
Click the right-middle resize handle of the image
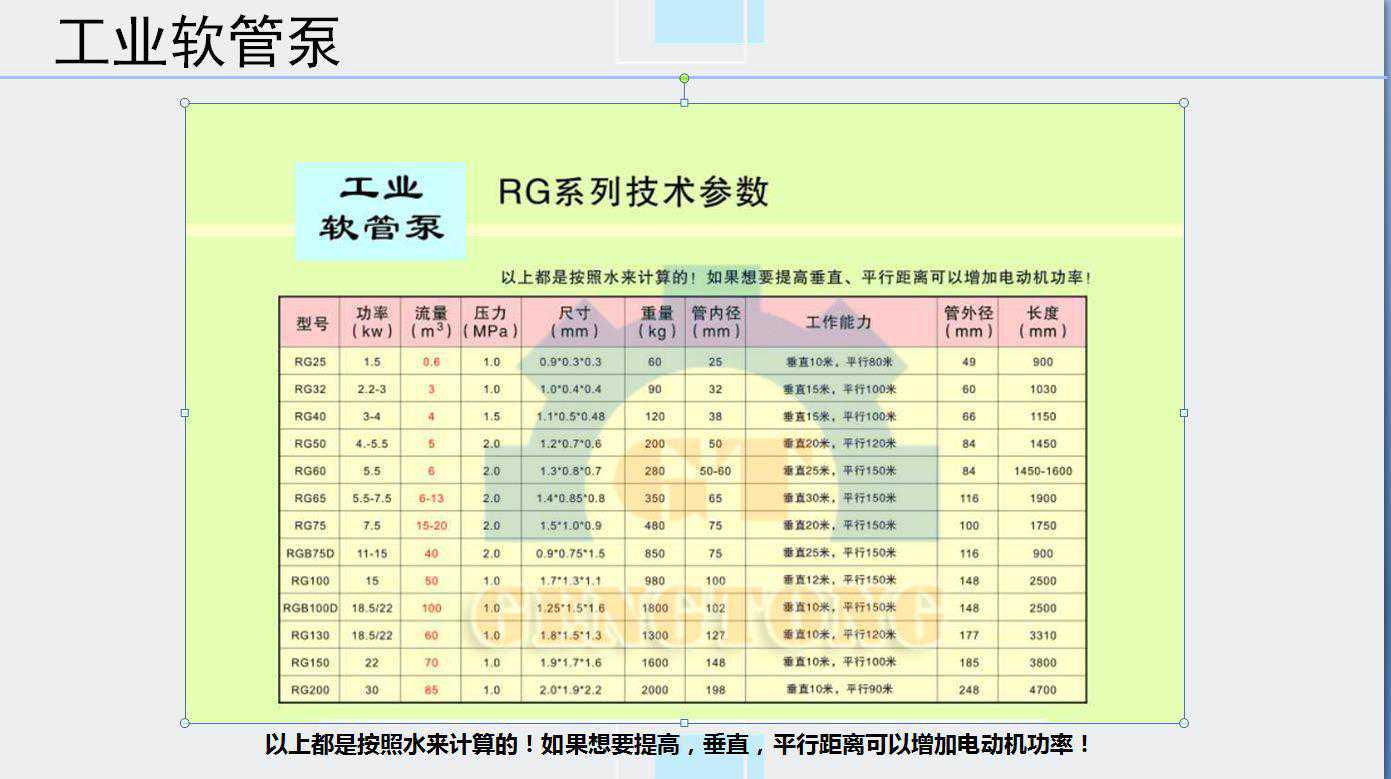tap(1184, 412)
